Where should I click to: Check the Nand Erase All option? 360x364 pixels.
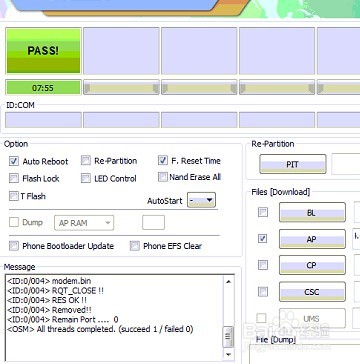(x=163, y=177)
